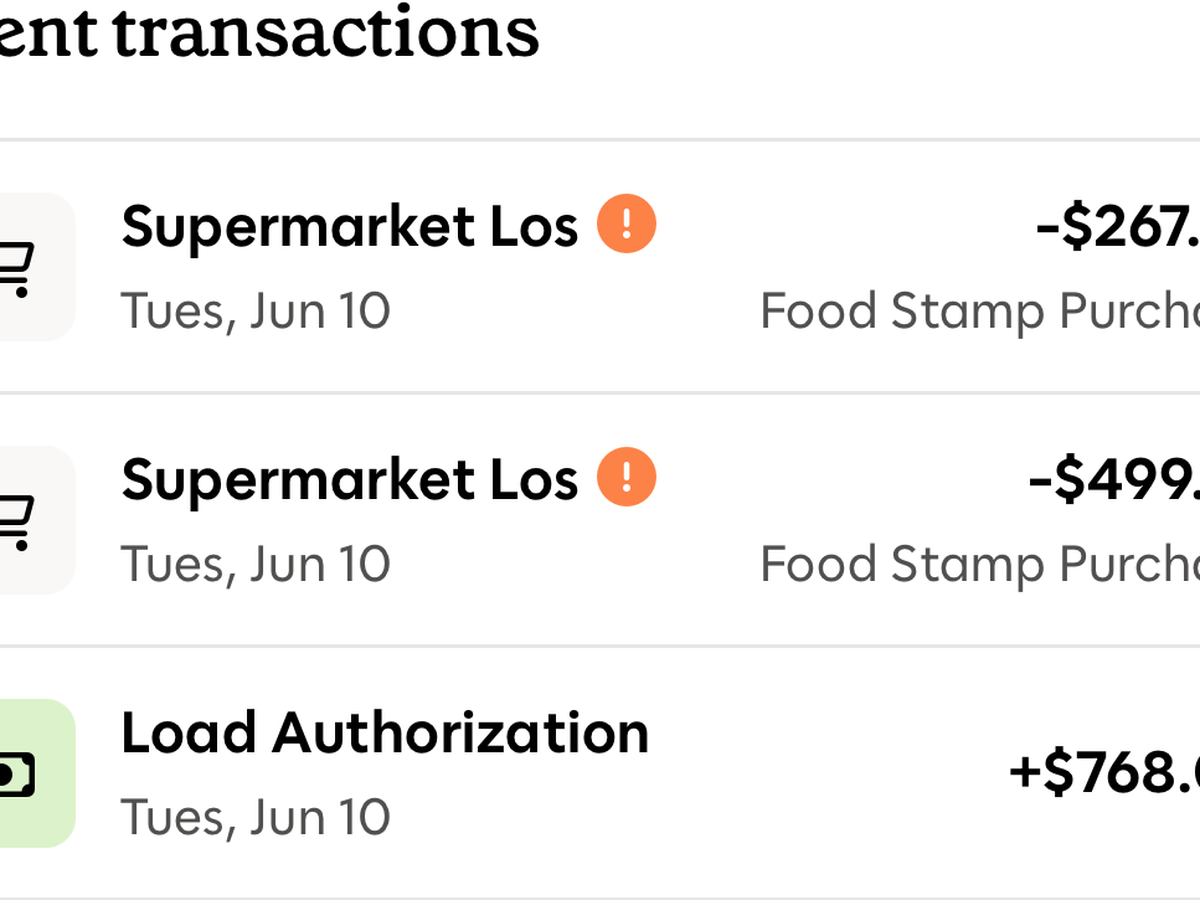The height and width of the screenshot is (900, 1200).
Task: Click the green cash icon for Load Authorization
Action: [x=22, y=773]
